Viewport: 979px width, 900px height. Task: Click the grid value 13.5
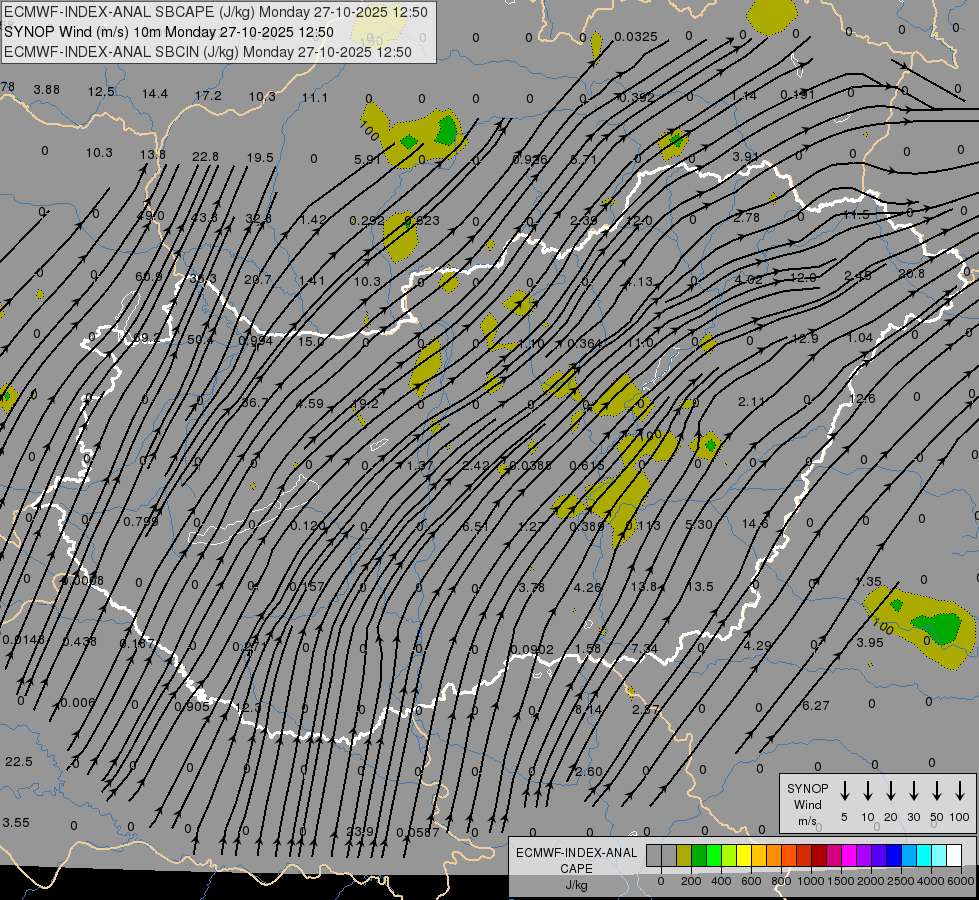[699, 586]
